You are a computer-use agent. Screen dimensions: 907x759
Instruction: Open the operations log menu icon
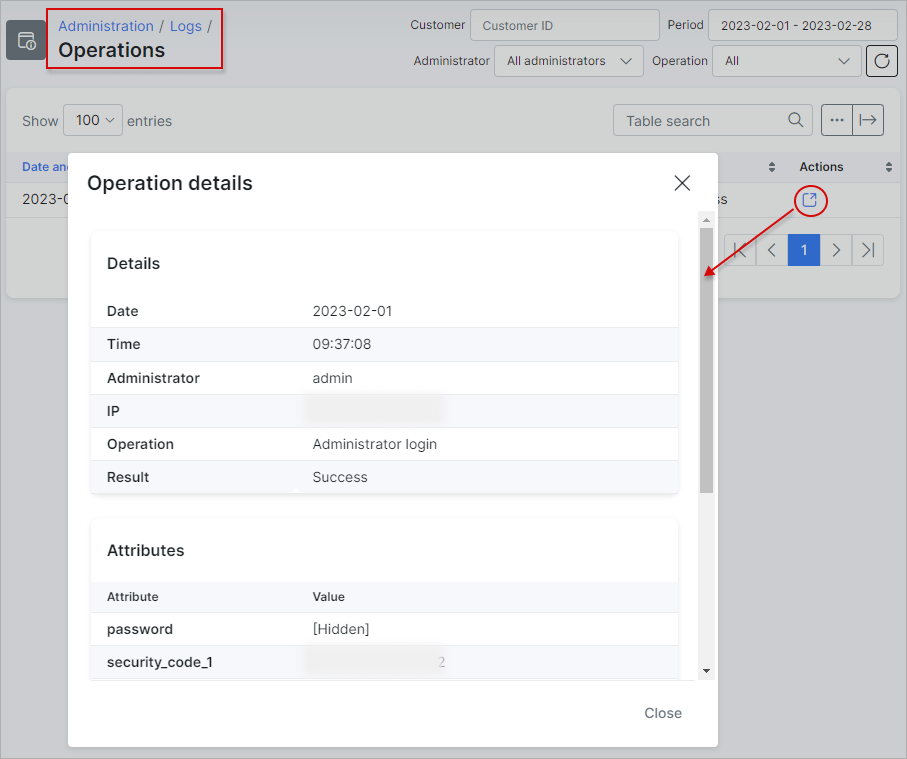[26, 40]
